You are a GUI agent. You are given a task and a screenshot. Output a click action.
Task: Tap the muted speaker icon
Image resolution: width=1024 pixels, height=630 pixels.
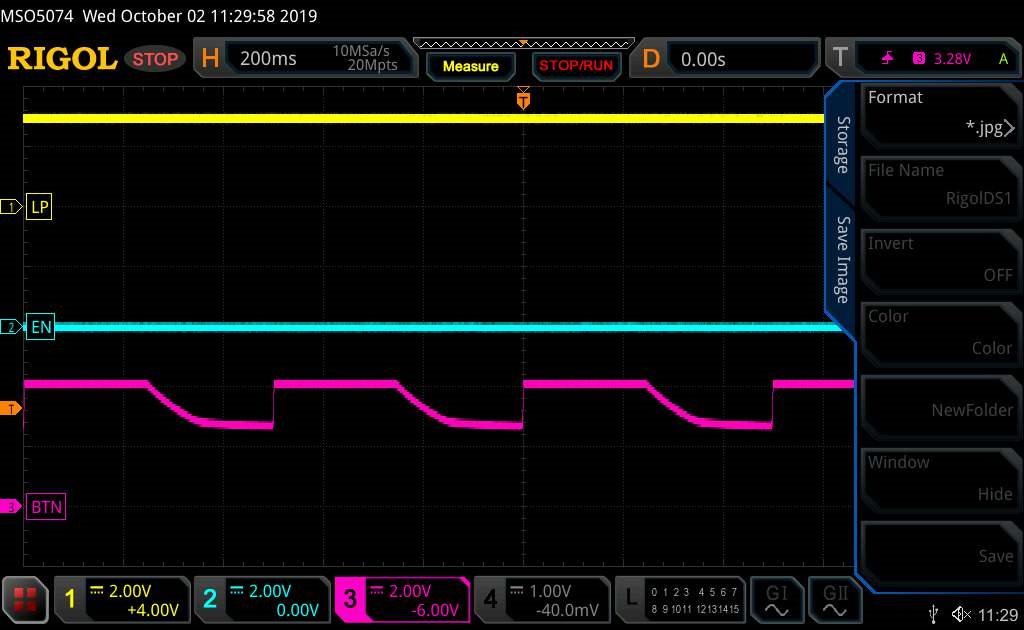click(x=961, y=614)
